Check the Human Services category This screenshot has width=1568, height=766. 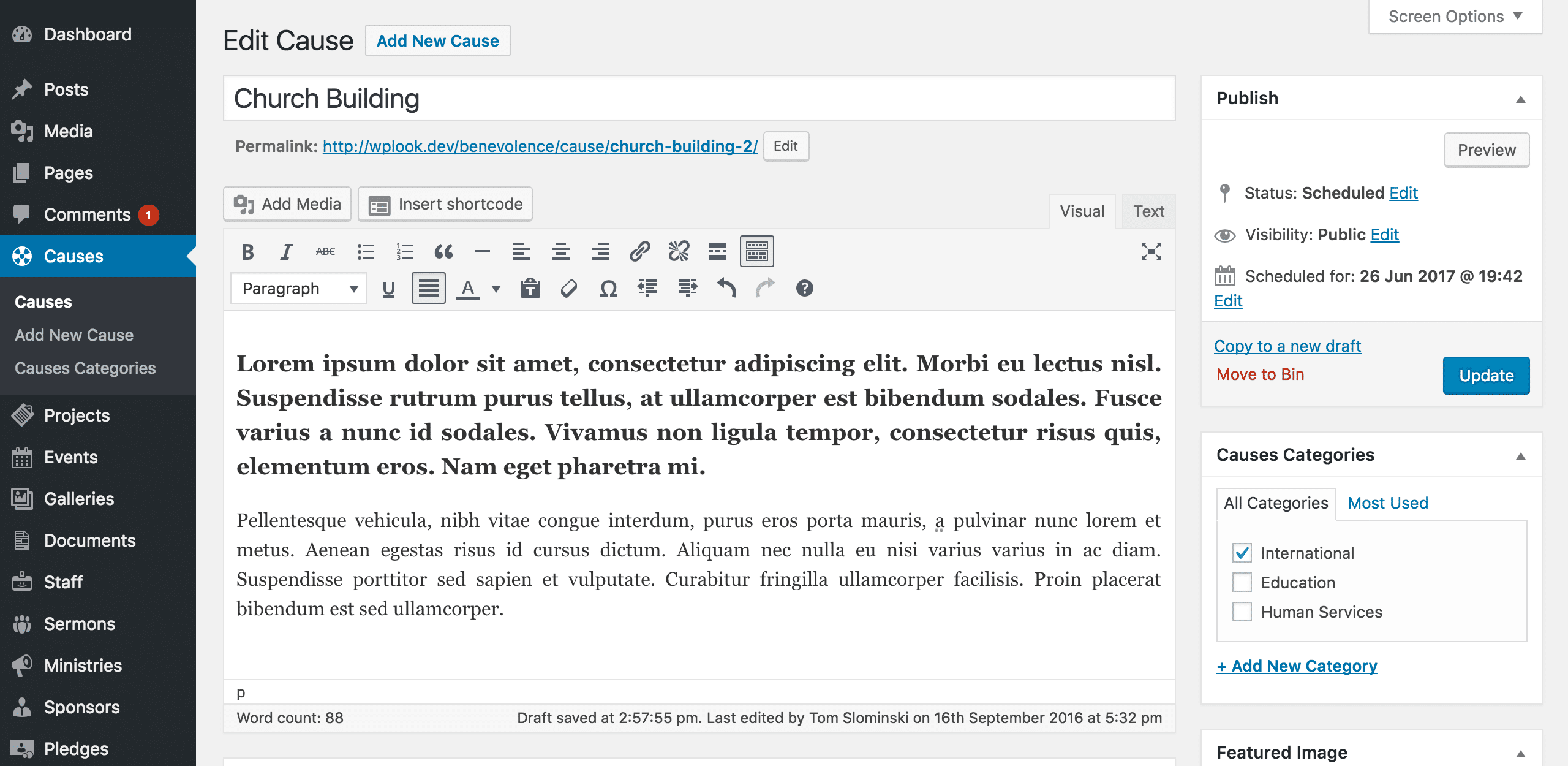click(x=1242, y=612)
